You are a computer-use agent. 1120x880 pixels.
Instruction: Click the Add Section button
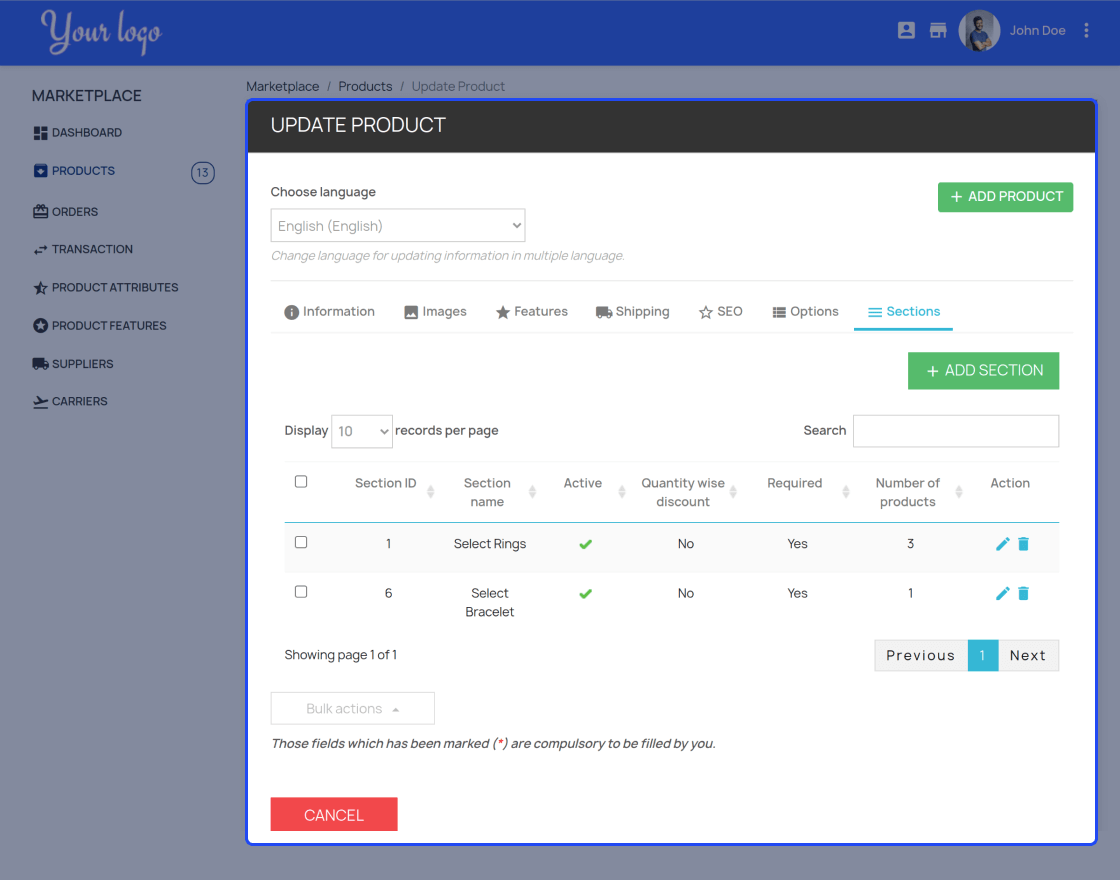[983, 371]
